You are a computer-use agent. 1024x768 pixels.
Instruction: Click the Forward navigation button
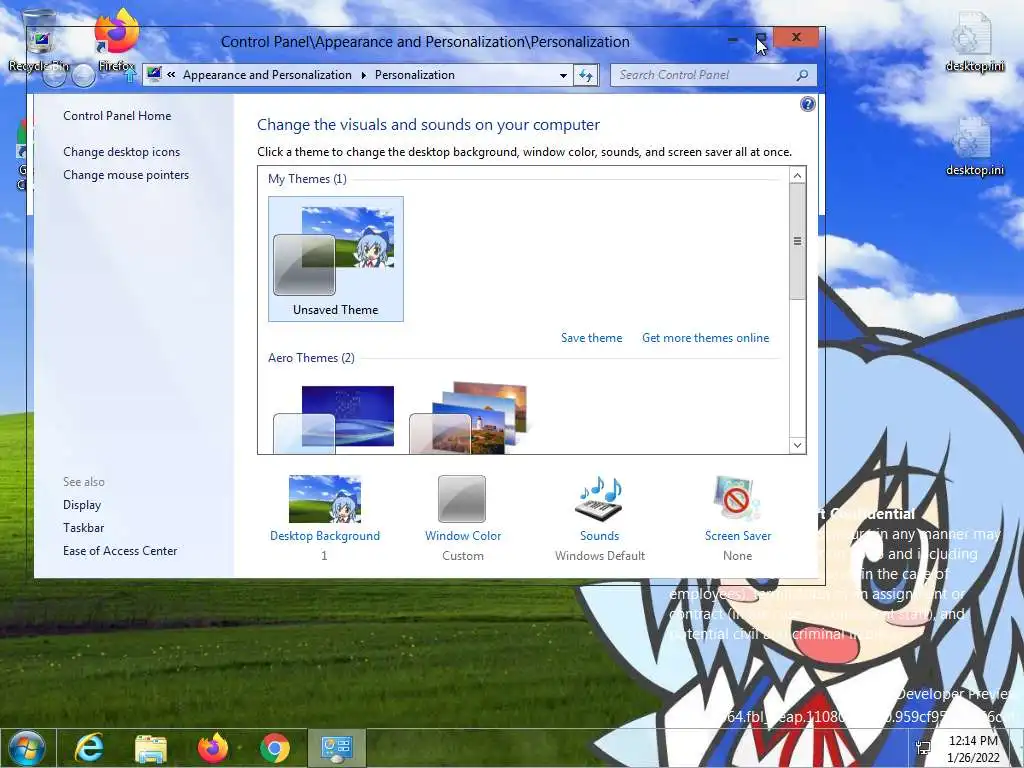[83, 76]
